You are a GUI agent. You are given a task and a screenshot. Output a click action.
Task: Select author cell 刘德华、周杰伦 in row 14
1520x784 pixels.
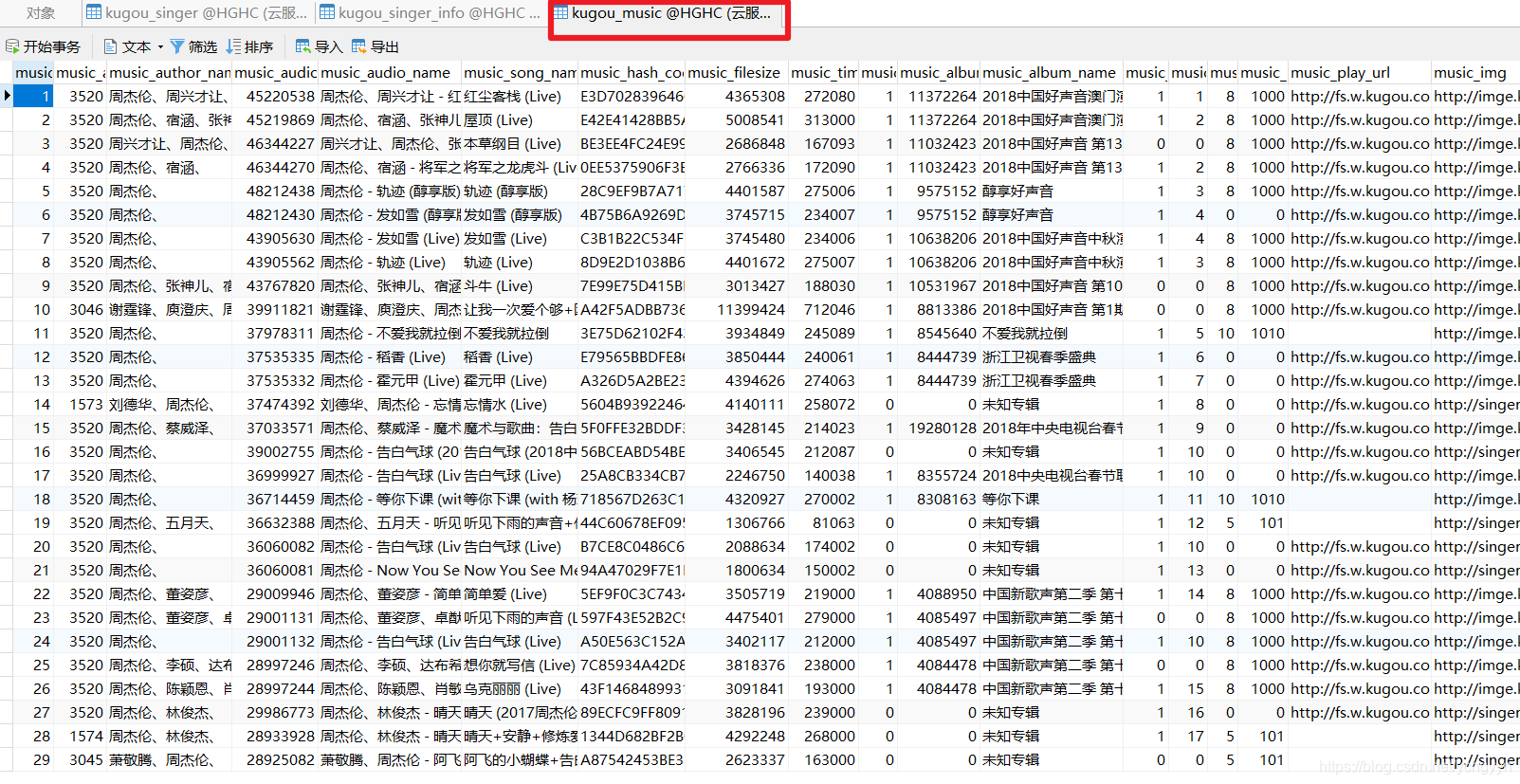(x=170, y=404)
